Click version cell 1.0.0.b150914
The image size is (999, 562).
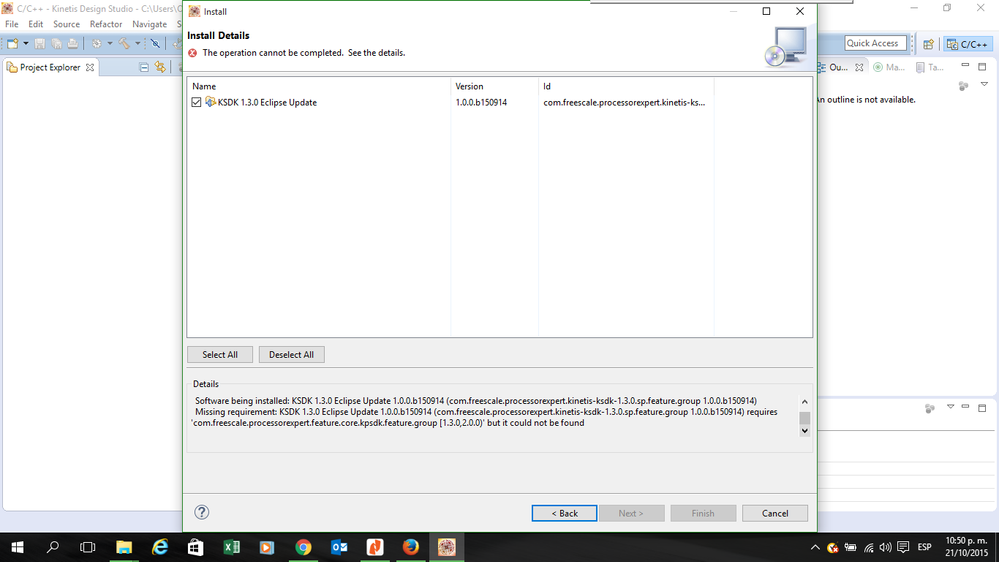click(x=481, y=102)
